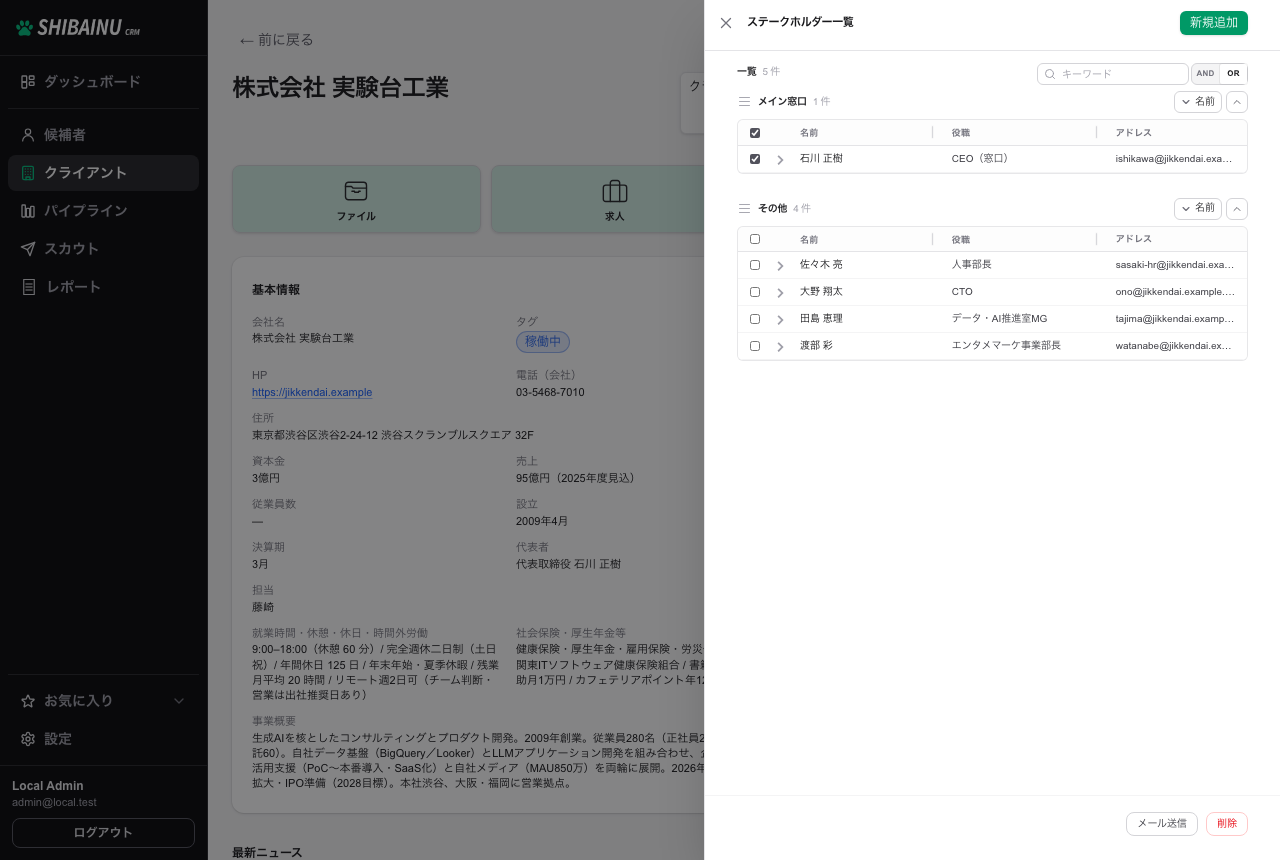Click the 前に戻る back link
Viewport: 1280px width, 860px height.
click(x=276, y=40)
